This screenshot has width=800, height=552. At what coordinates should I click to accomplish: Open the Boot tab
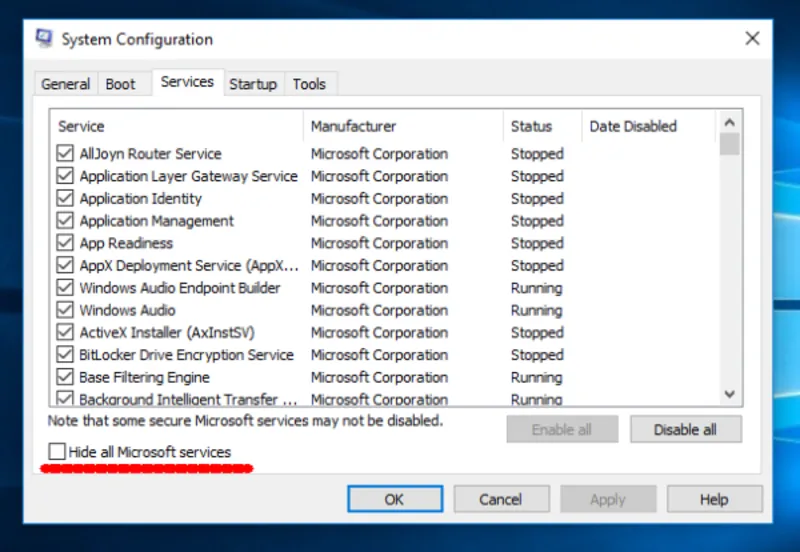point(120,84)
